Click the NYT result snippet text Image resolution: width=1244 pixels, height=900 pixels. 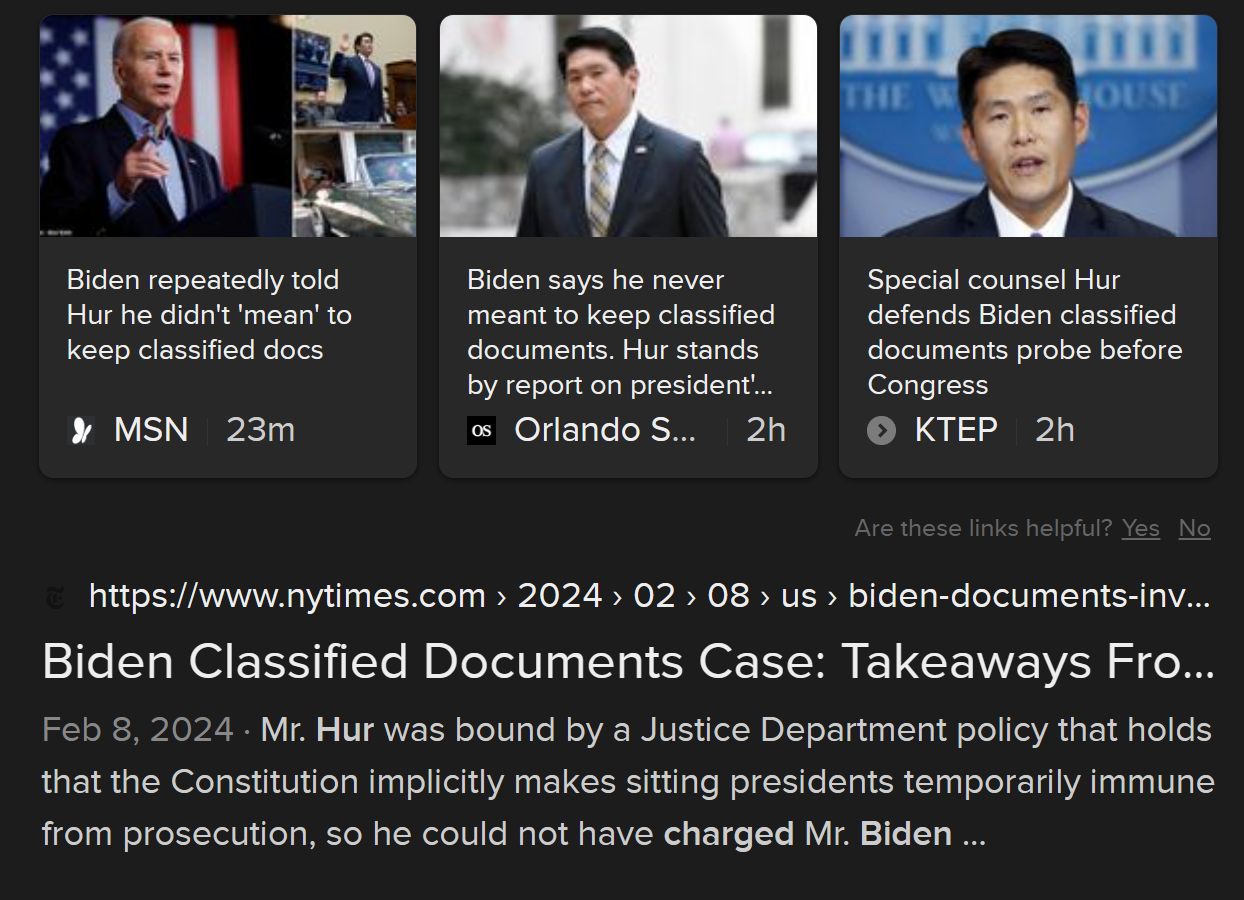tap(628, 781)
